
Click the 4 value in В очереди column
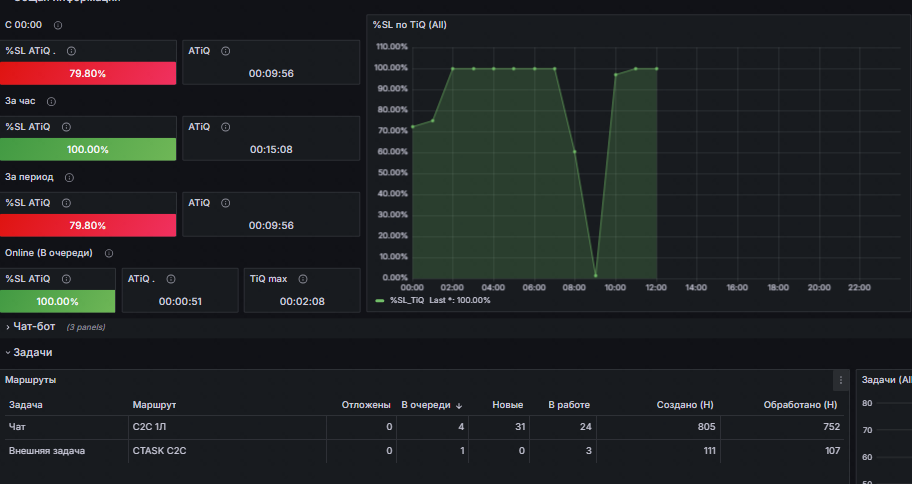click(x=461, y=427)
